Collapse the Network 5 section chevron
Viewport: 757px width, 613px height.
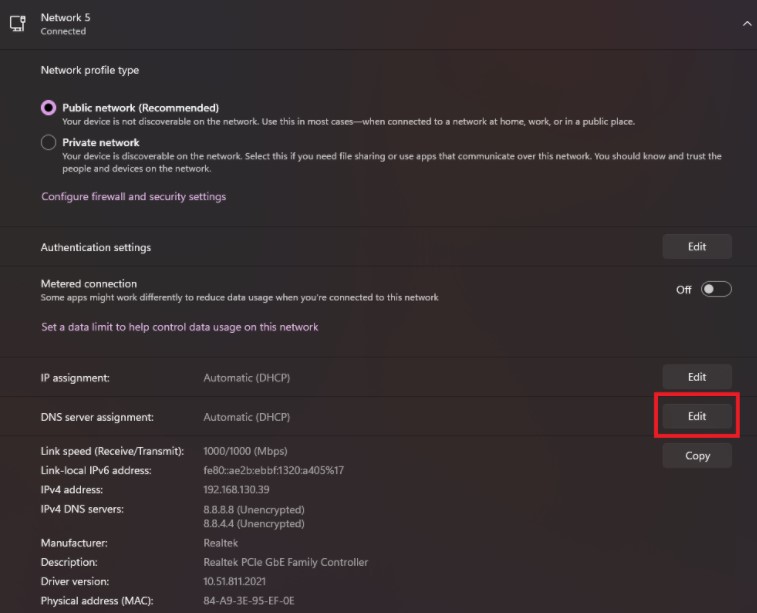point(746,24)
